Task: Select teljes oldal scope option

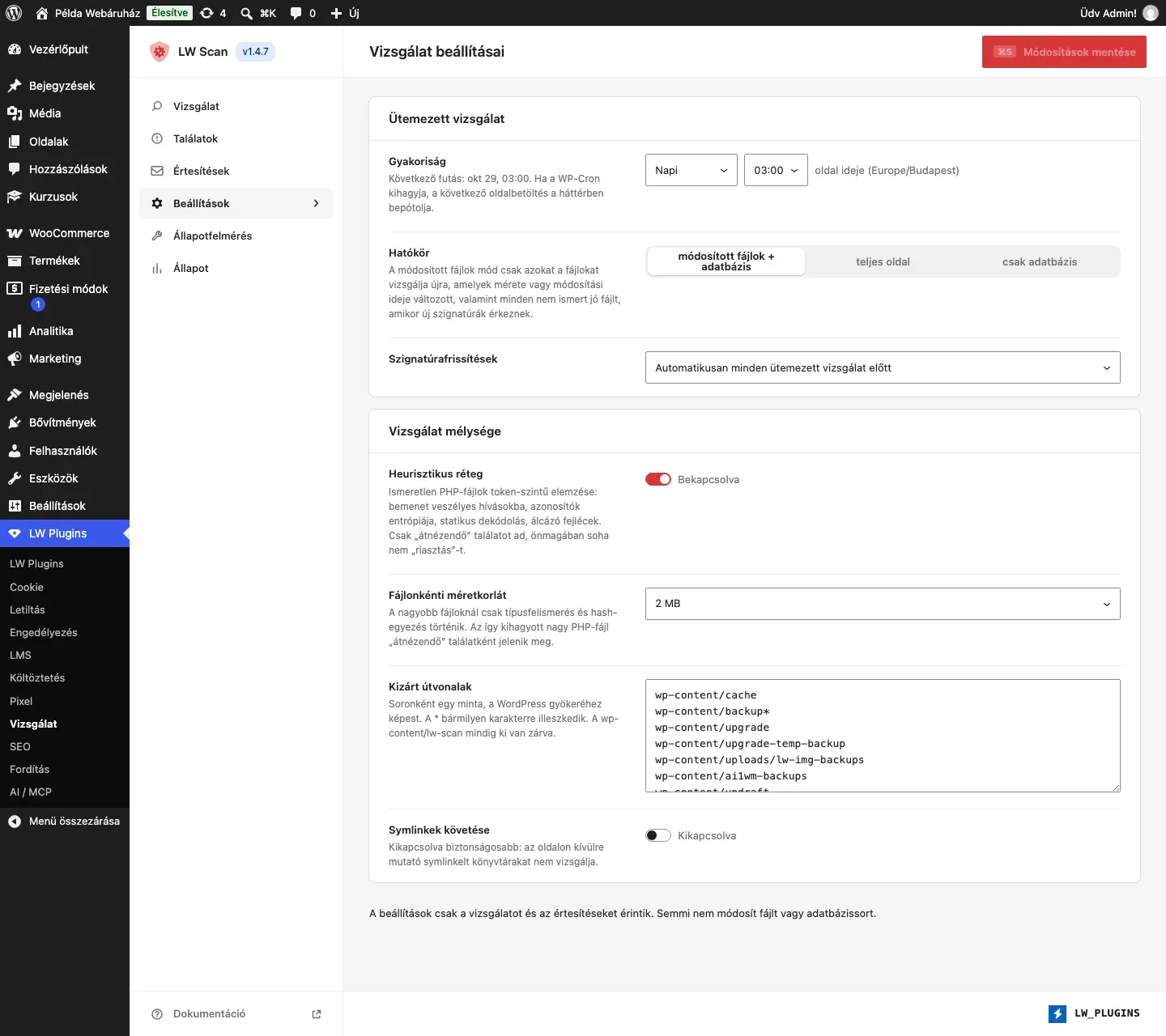Action: click(883, 261)
